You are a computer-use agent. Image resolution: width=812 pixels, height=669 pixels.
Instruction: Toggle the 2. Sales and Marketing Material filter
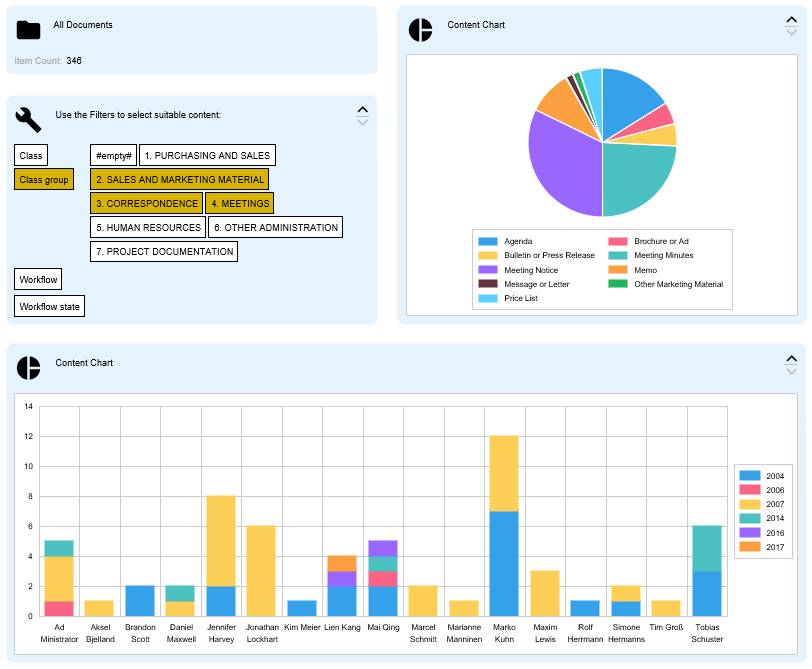click(x=180, y=180)
